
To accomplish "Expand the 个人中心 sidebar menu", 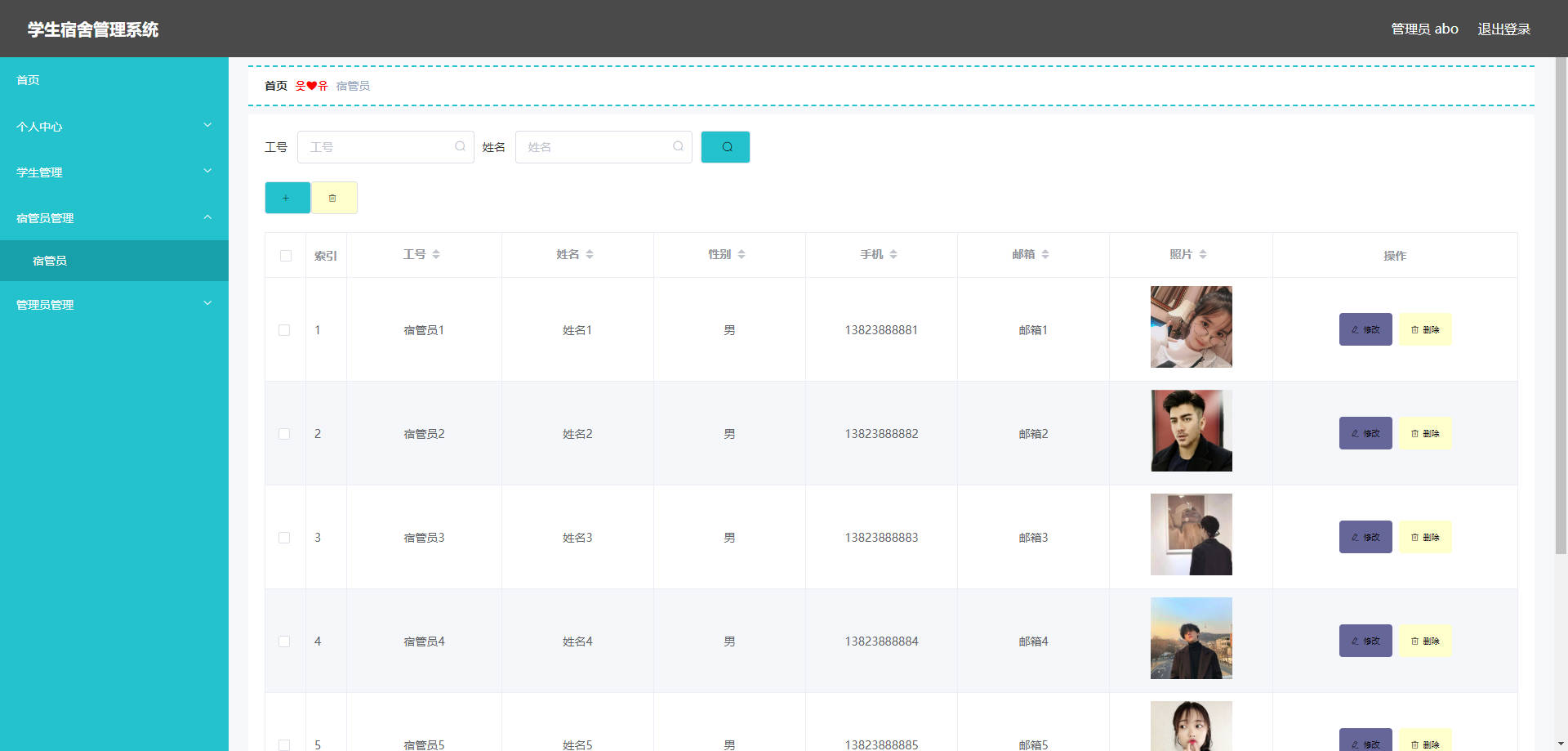I will click(114, 126).
